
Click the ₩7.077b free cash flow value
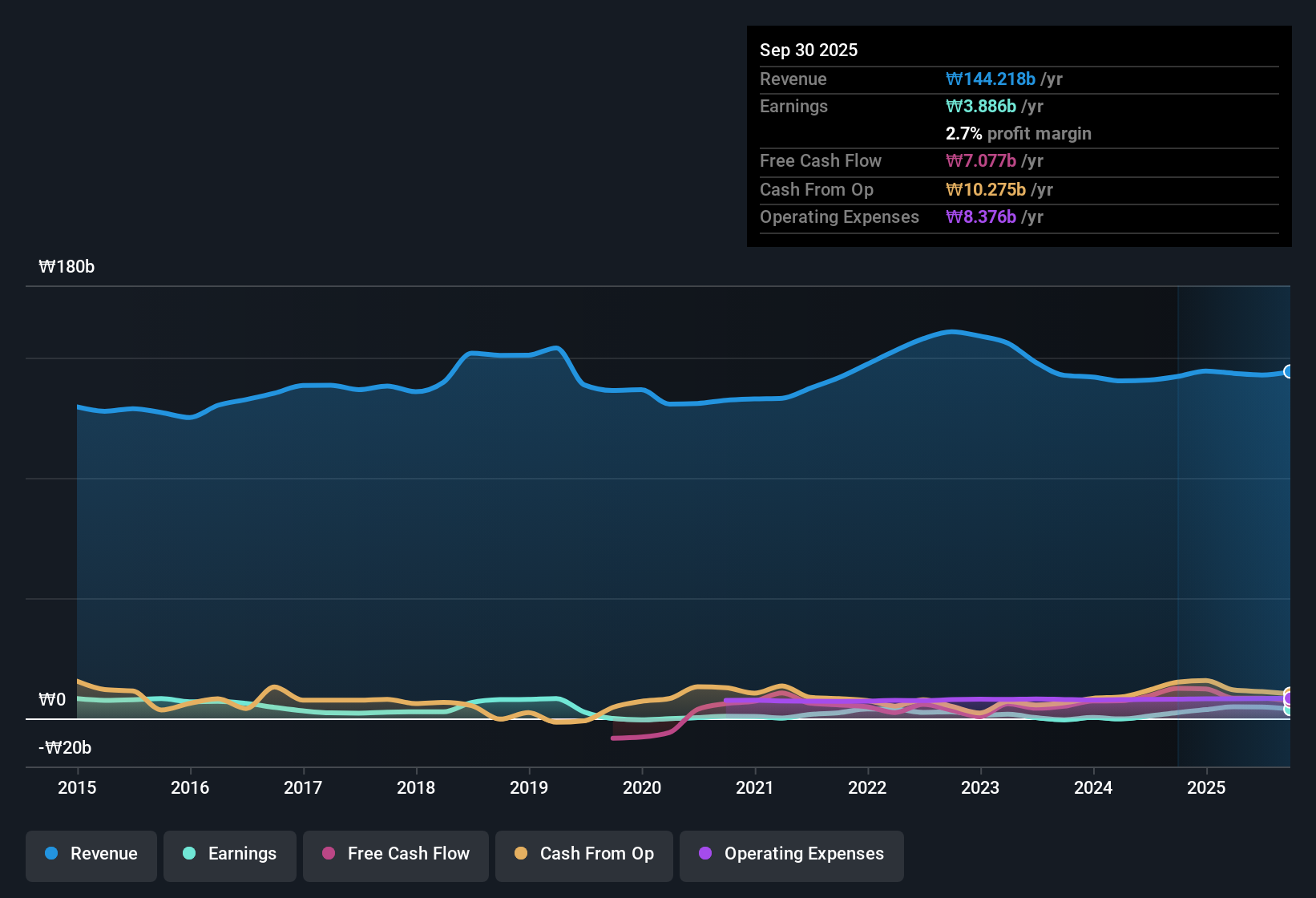pos(981,160)
